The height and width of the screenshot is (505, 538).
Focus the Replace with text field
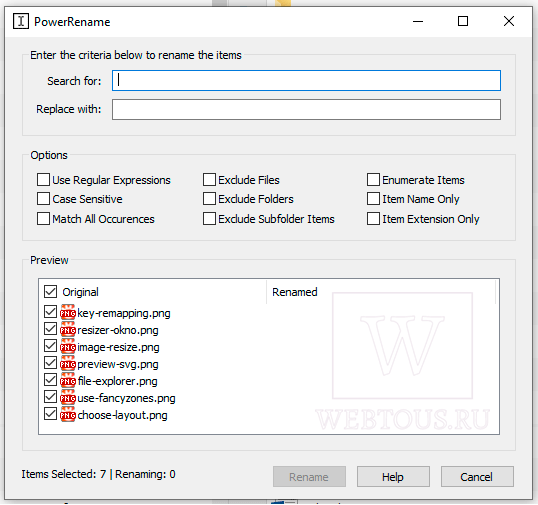pos(306,109)
